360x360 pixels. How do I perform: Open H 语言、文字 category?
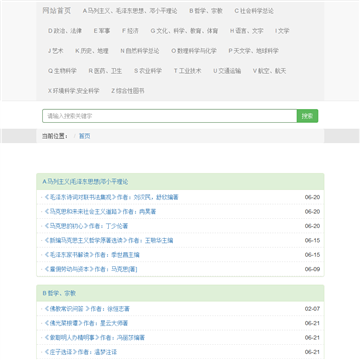[x=246, y=31]
